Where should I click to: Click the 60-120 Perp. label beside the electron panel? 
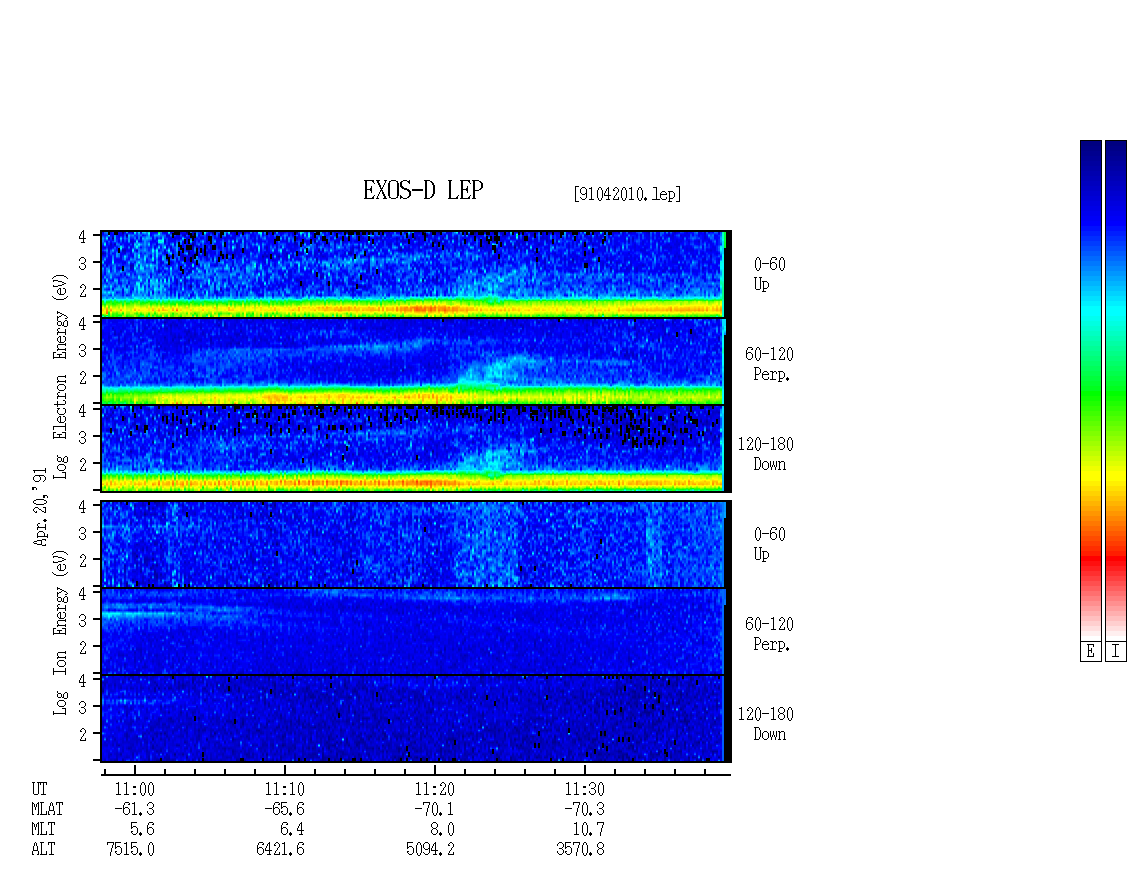[x=769, y=364]
